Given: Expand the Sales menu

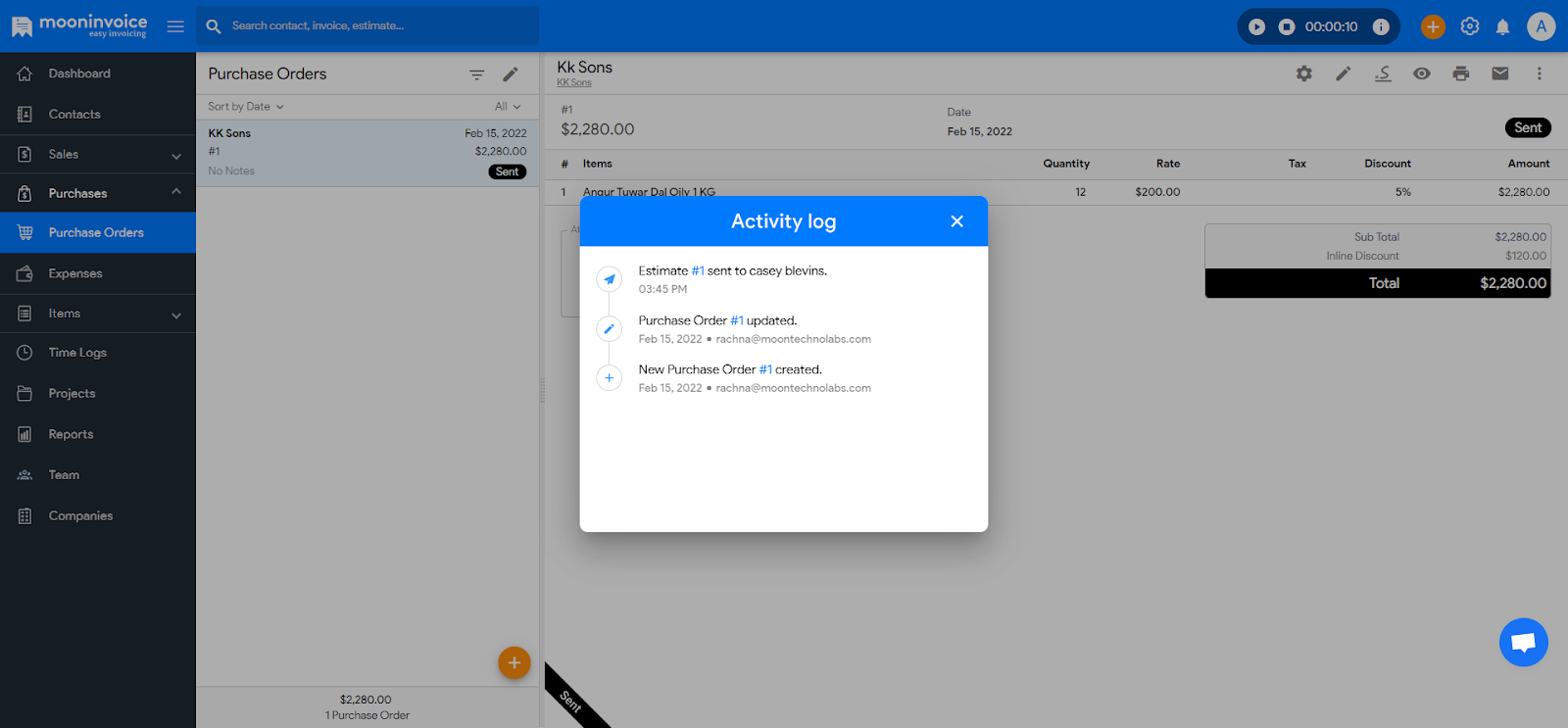Looking at the screenshot, I should point(98,155).
